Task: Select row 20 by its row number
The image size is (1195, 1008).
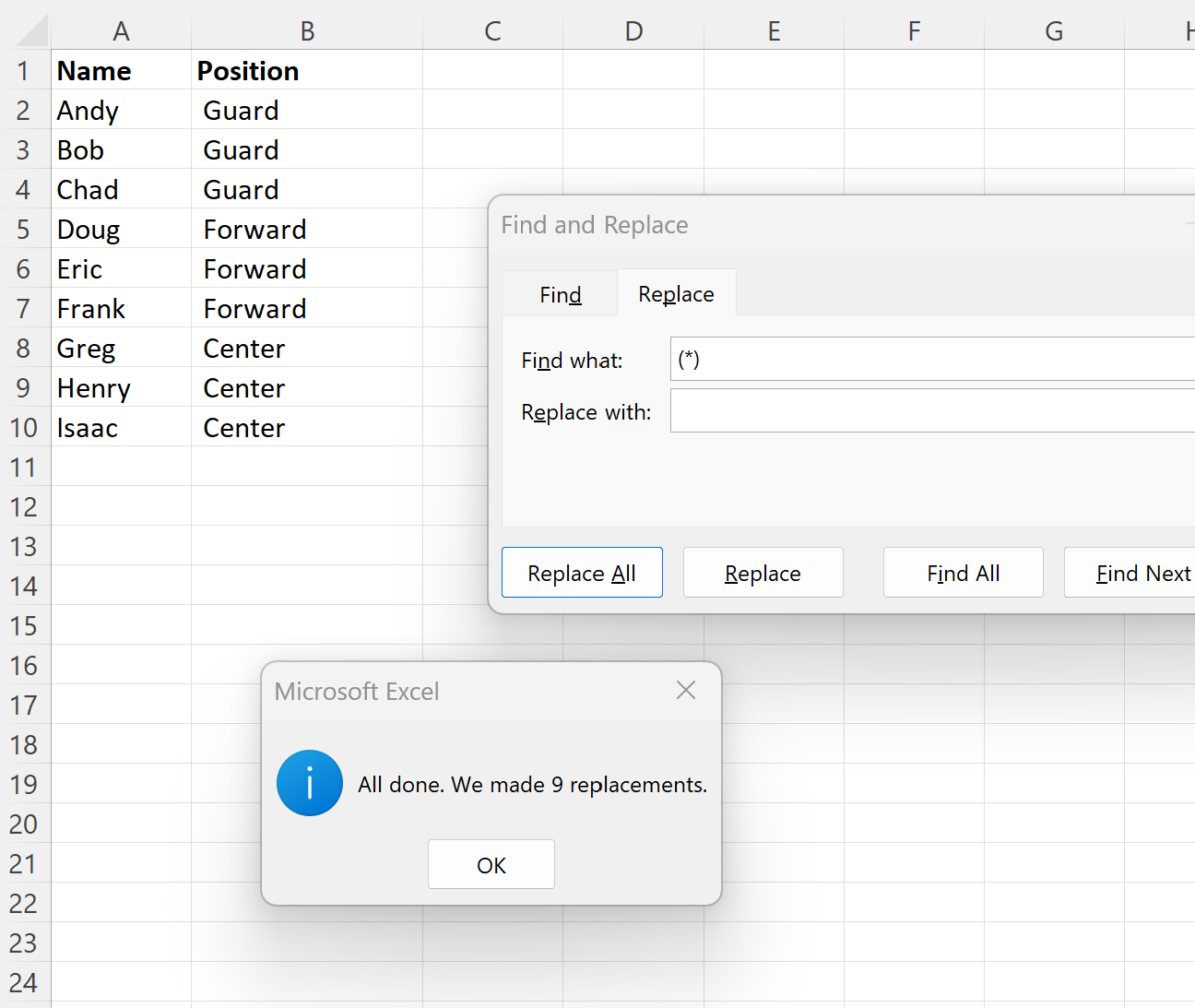Action: [x=25, y=824]
